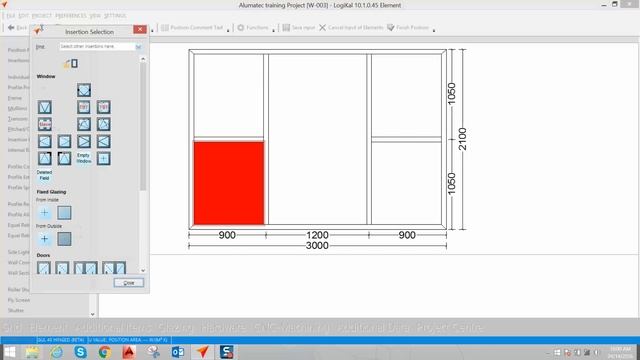This screenshot has height=360, width=640.
Task: Choose right-pointing triangle side-hung window icon
Action: point(64,141)
